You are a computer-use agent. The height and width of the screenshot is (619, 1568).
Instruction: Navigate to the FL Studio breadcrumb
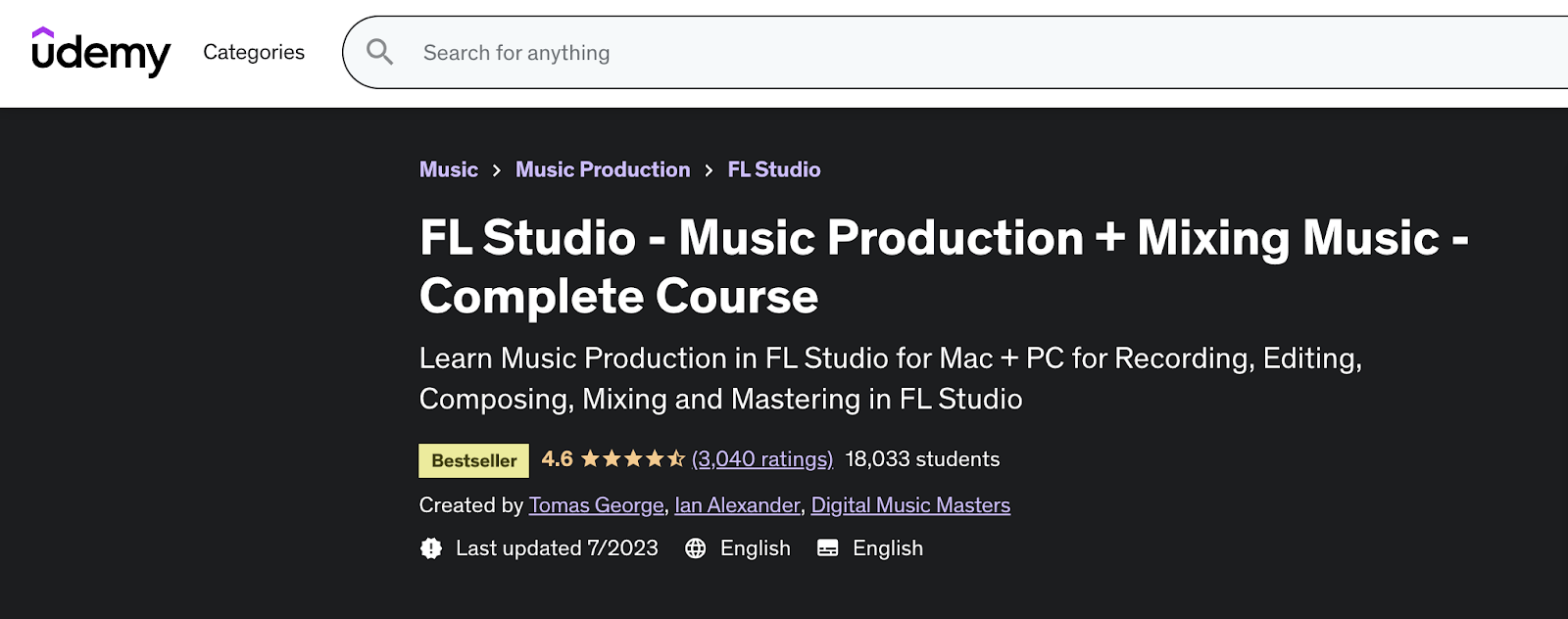pyautogui.click(x=774, y=169)
